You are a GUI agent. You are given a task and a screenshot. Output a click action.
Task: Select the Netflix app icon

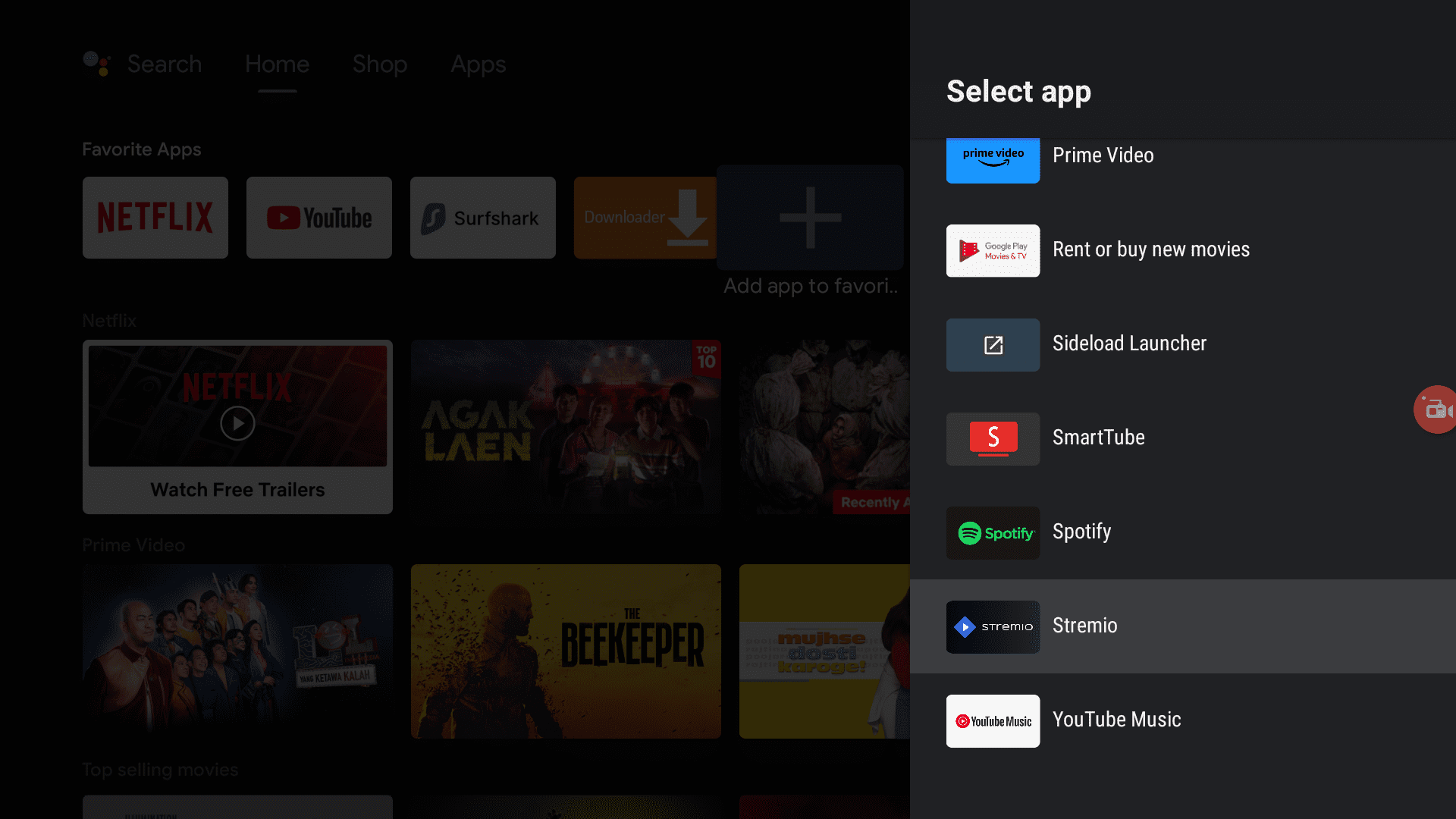coord(155,217)
